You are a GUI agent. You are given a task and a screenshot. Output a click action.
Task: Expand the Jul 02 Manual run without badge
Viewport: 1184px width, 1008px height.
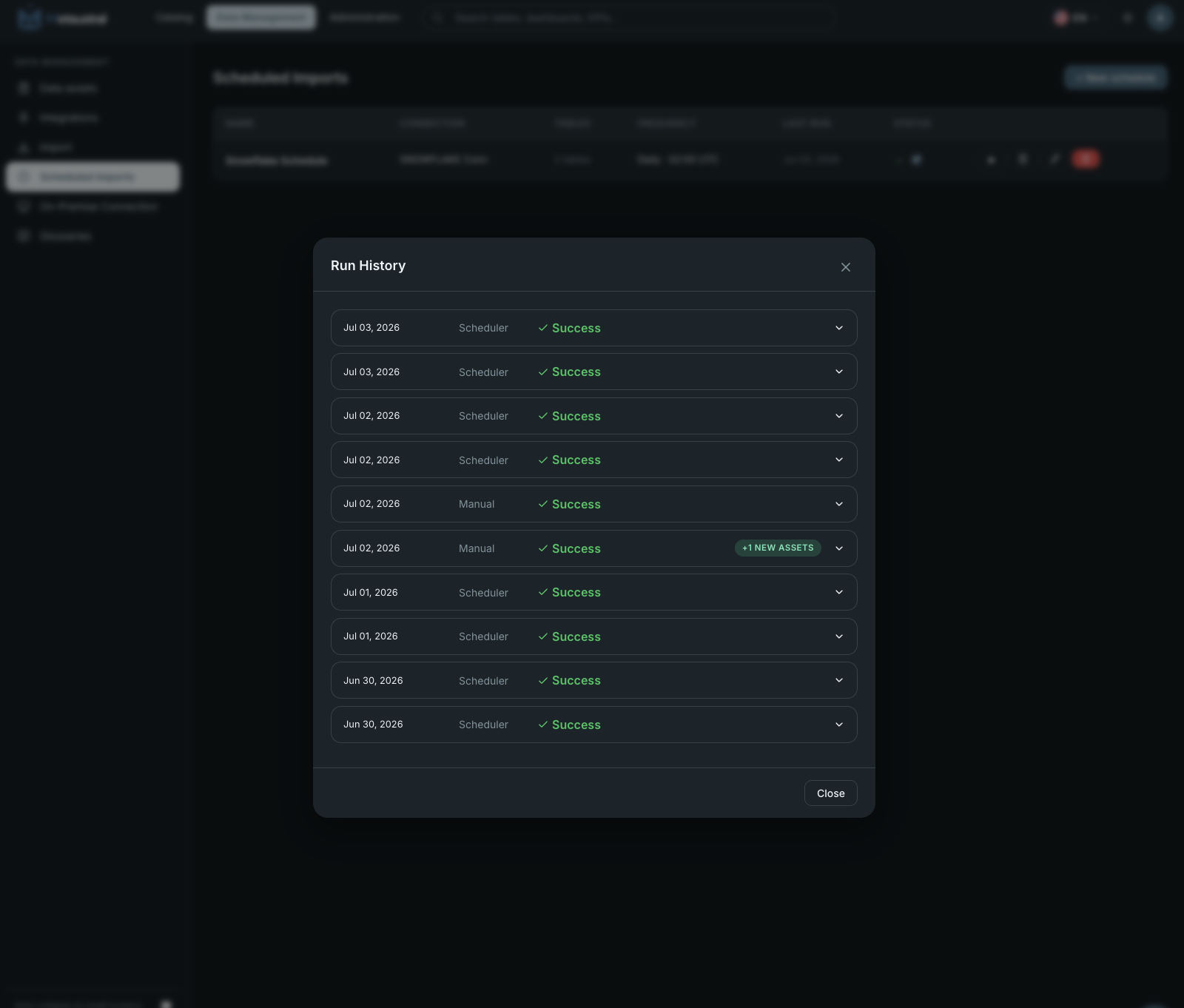[839, 504]
